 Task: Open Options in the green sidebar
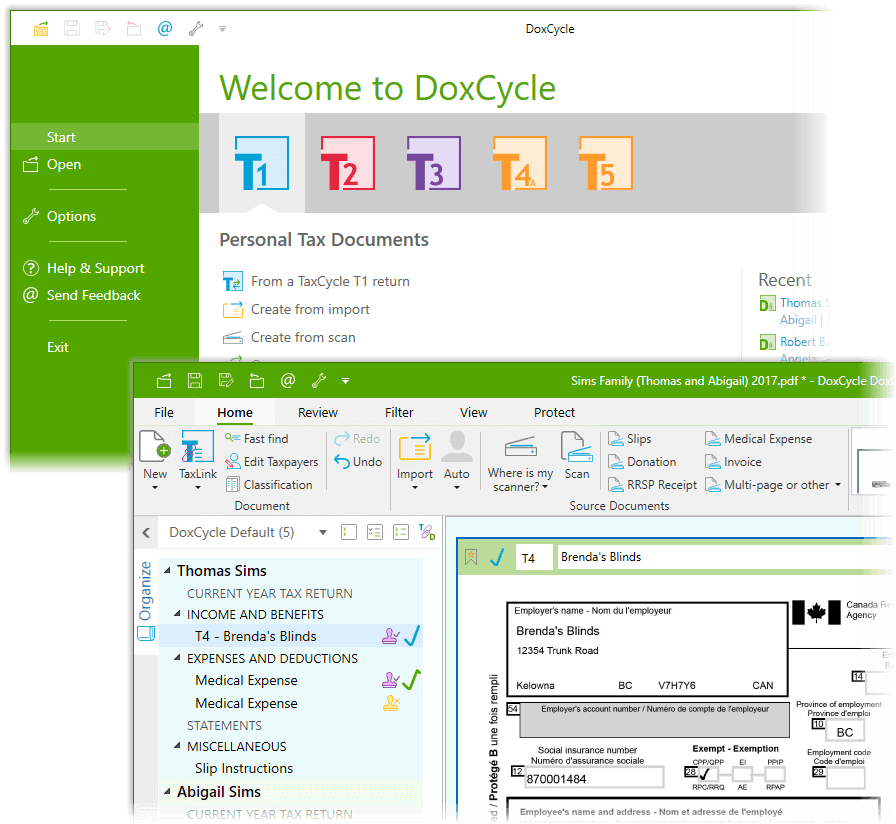click(71, 217)
